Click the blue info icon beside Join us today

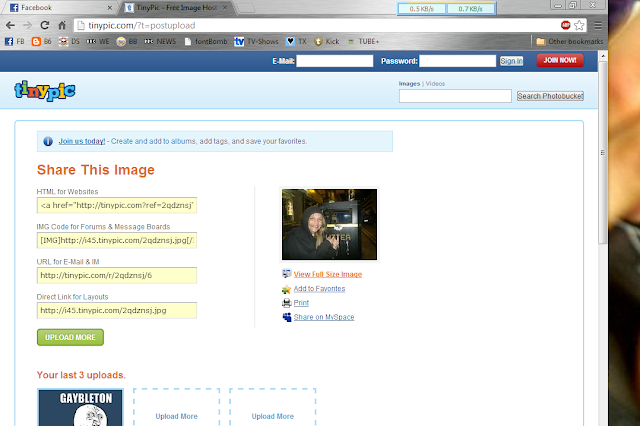(48, 141)
